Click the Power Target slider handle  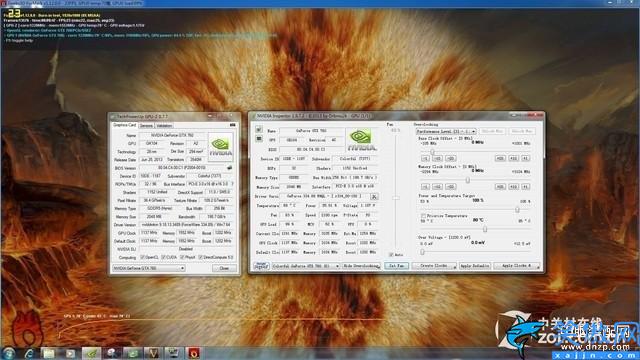tap(517, 210)
